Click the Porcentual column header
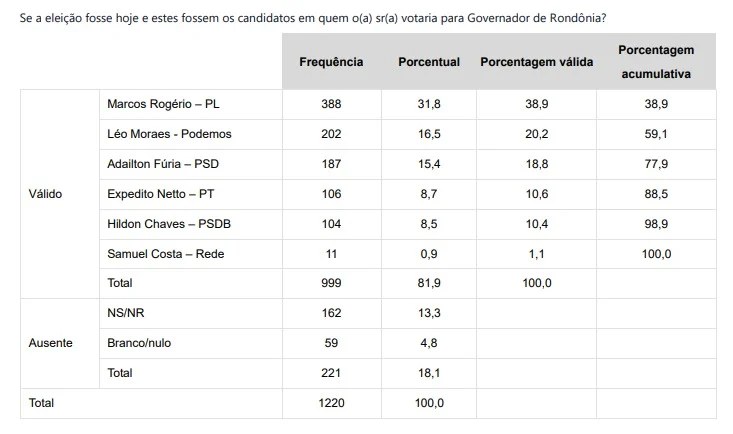 click(429, 62)
